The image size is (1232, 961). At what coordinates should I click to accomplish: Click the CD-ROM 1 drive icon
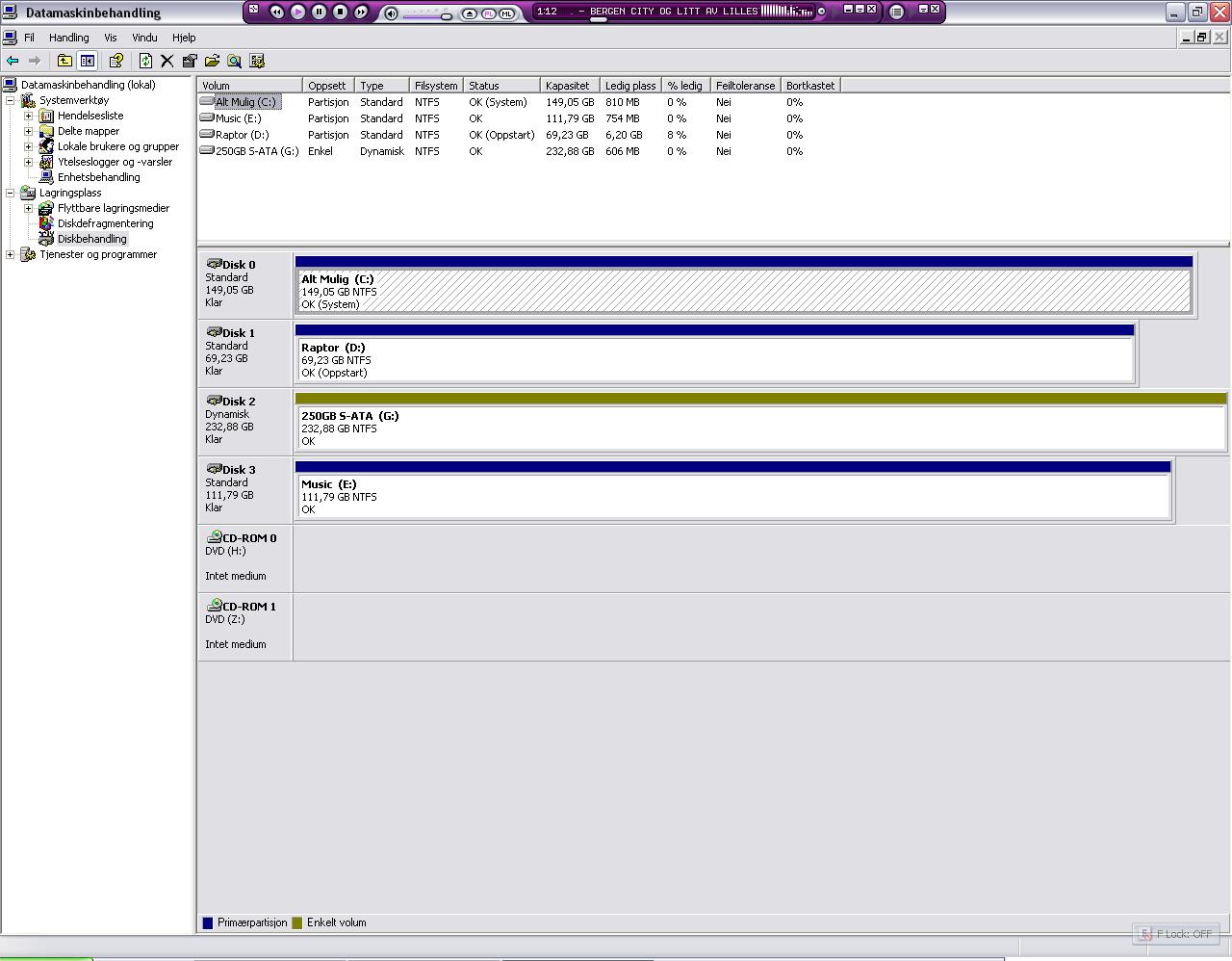click(x=214, y=606)
